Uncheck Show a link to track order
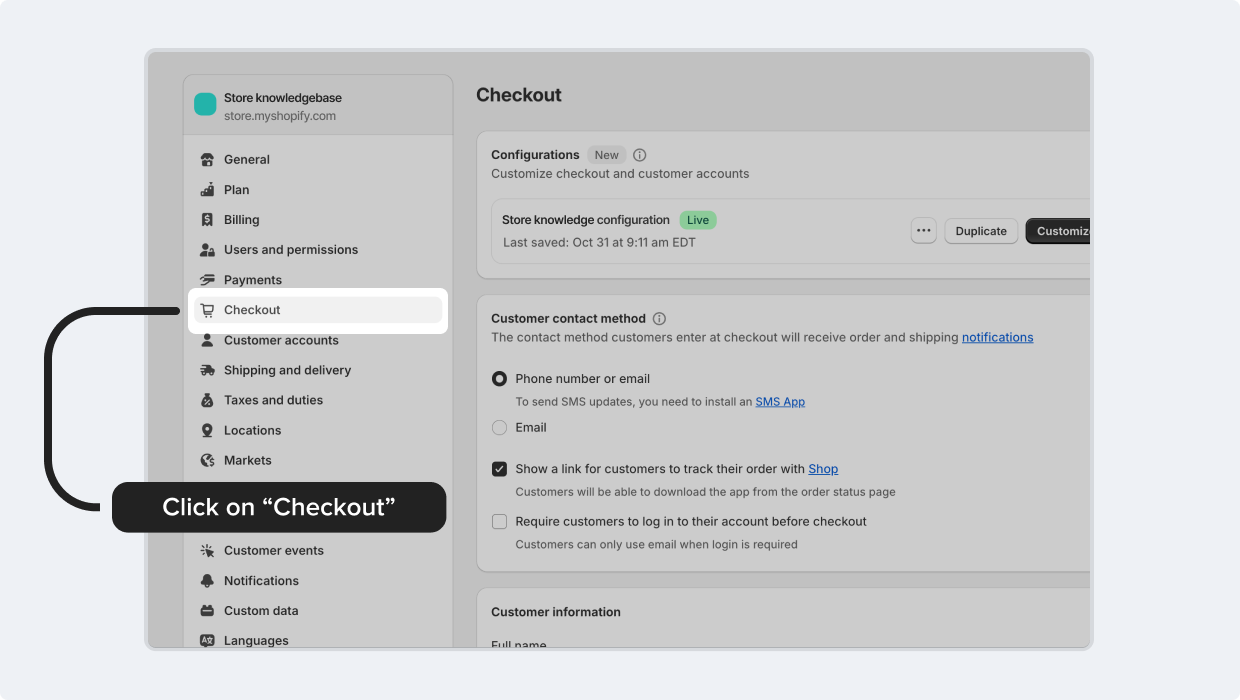Screen dimensions: 1240x700 pos(499,469)
